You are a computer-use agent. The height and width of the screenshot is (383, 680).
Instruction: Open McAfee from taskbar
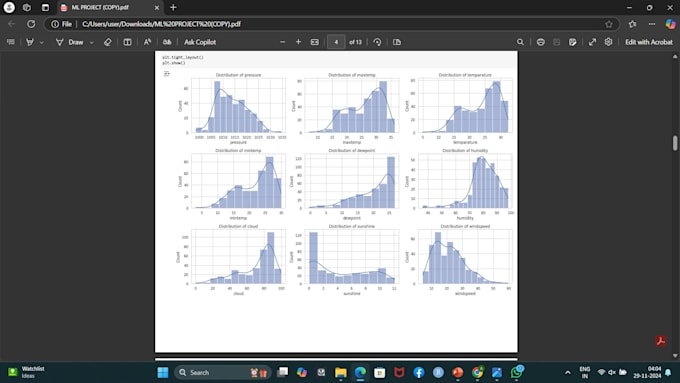399,373
